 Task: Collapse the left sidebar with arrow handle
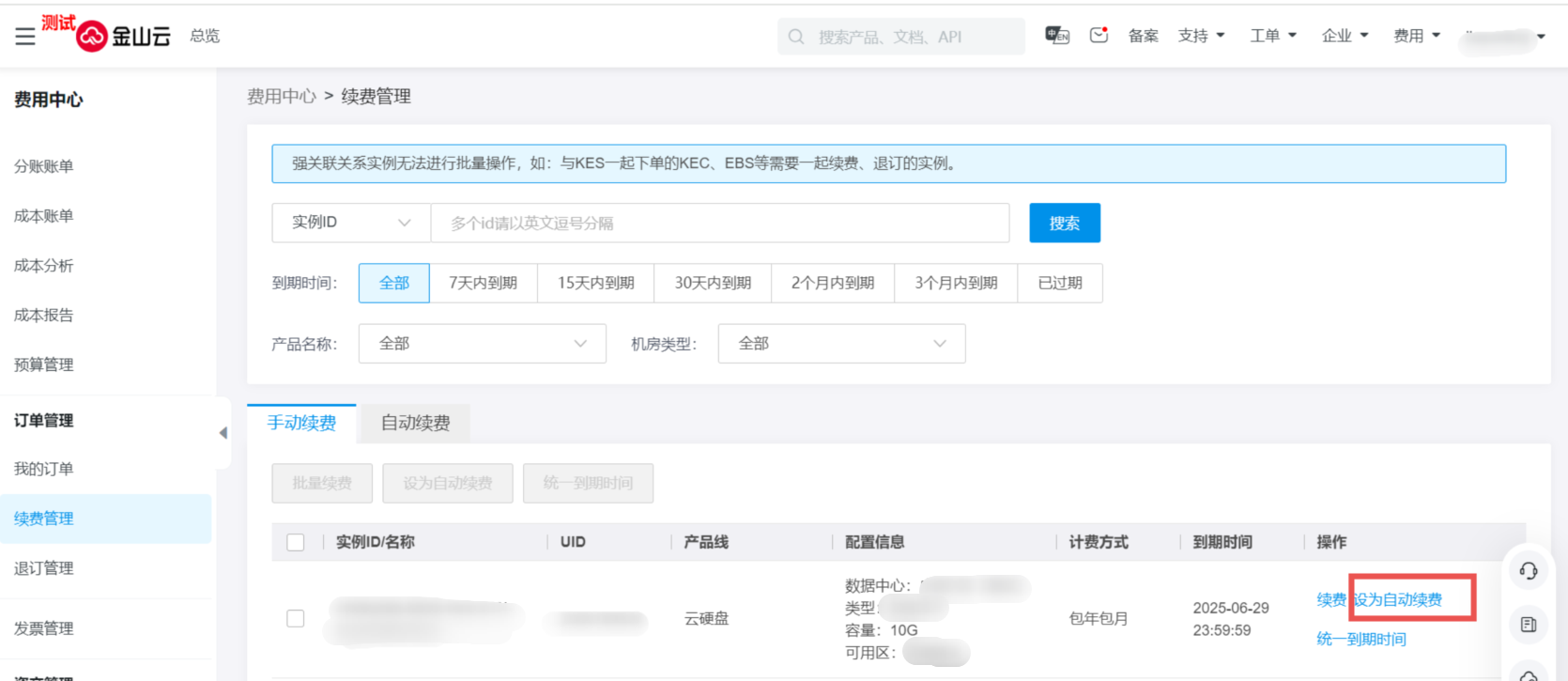coord(223,433)
